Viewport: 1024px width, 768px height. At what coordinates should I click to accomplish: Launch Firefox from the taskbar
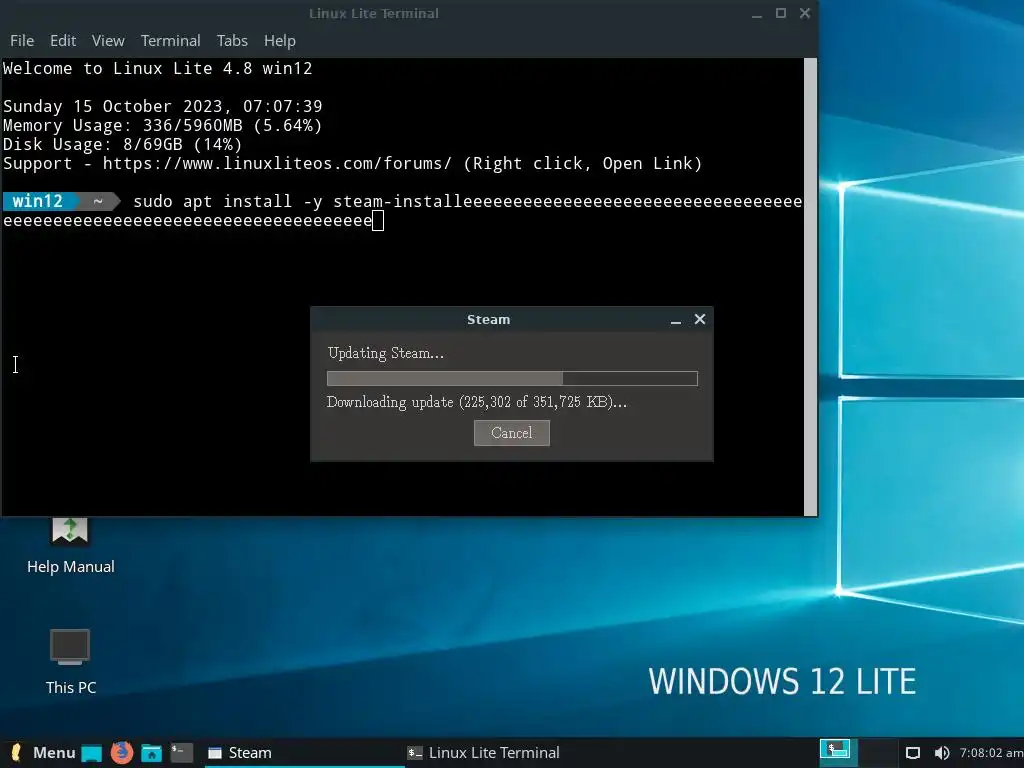click(x=121, y=753)
